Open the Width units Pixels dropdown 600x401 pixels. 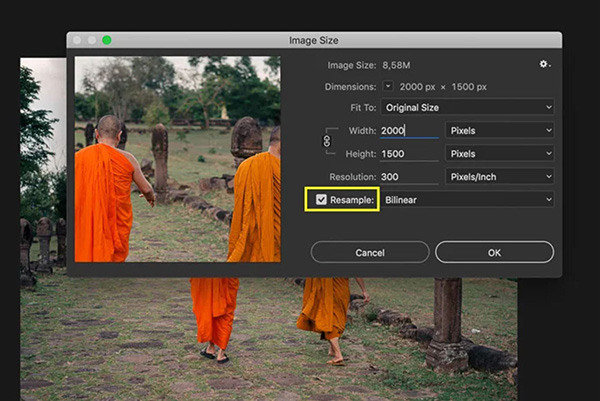[x=499, y=130]
